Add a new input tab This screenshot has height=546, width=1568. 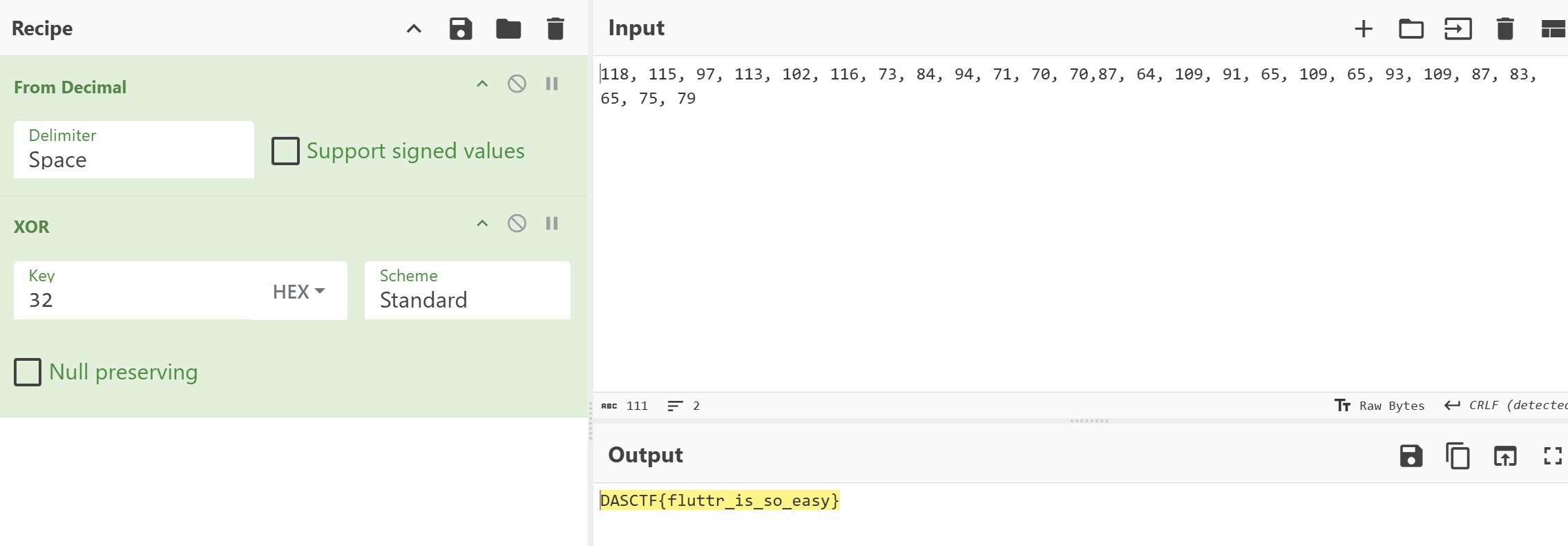1364,29
